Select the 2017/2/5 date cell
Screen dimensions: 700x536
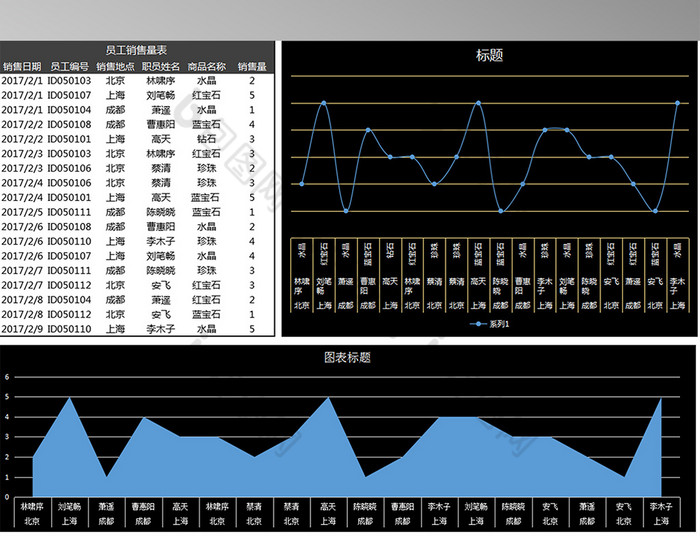click(x=22, y=212)
